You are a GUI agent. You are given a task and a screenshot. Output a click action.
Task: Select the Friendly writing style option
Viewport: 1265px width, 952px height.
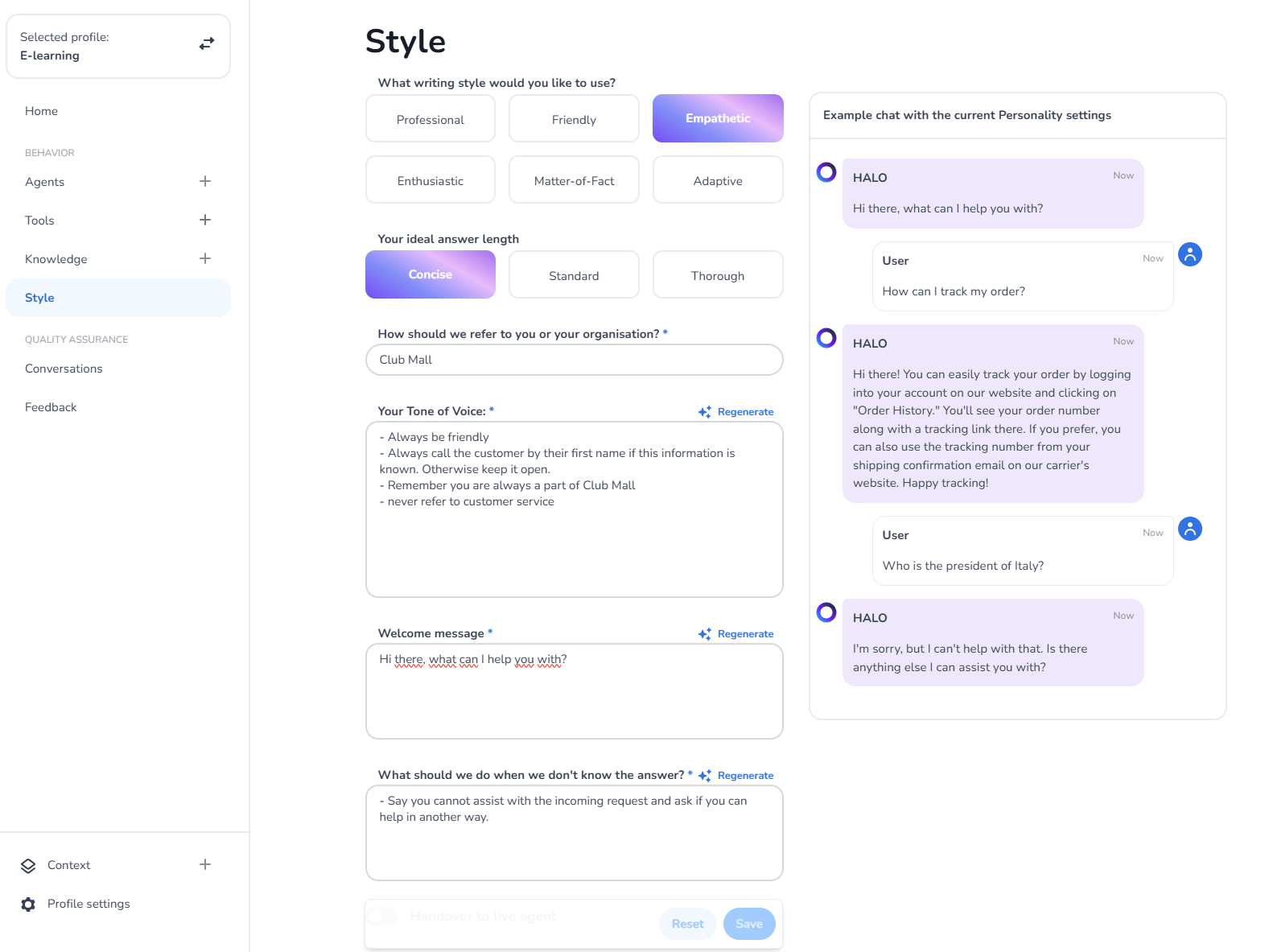(x=574, y=119)
